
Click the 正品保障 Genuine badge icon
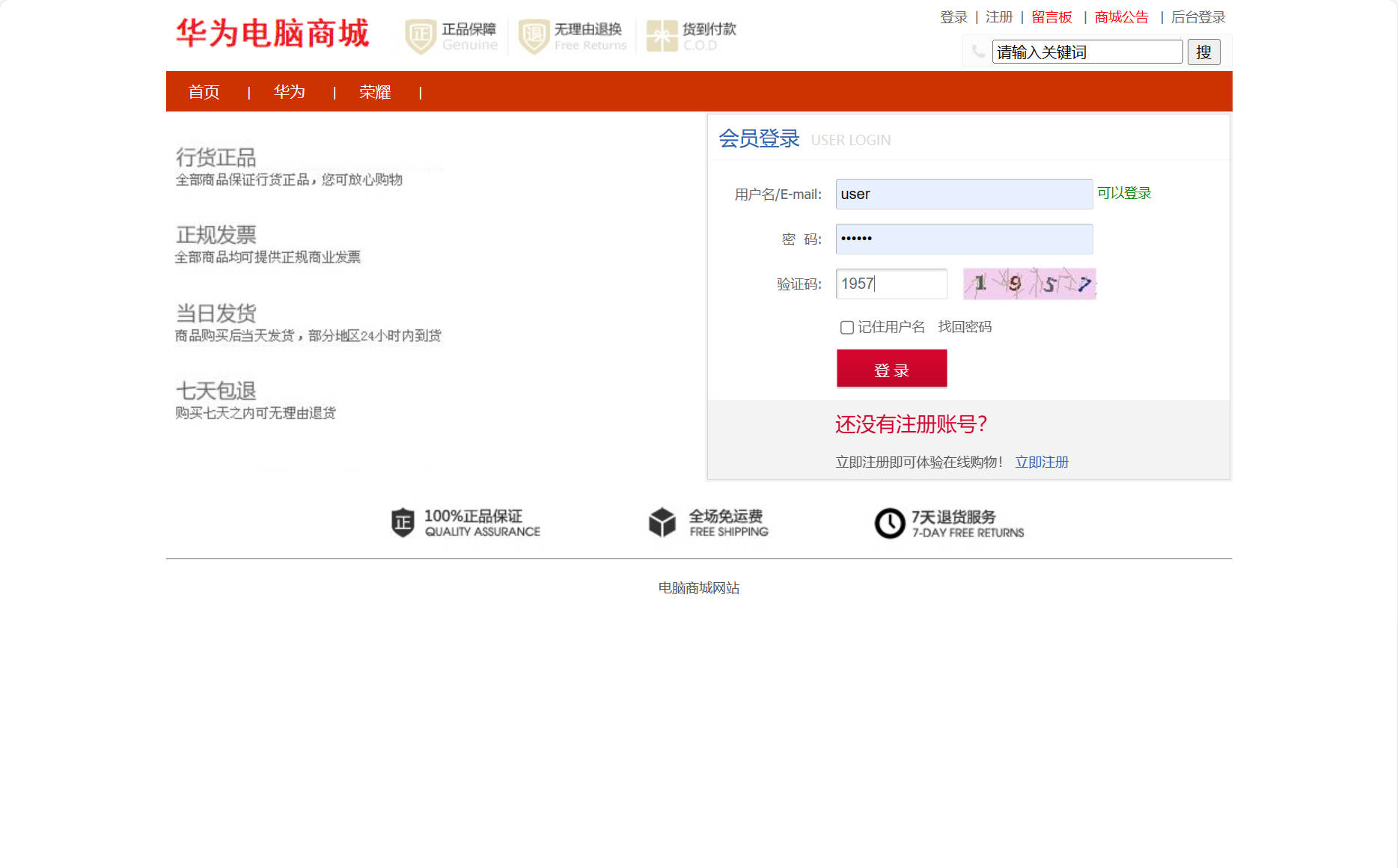pyautogui.click(x=420, y=34)
